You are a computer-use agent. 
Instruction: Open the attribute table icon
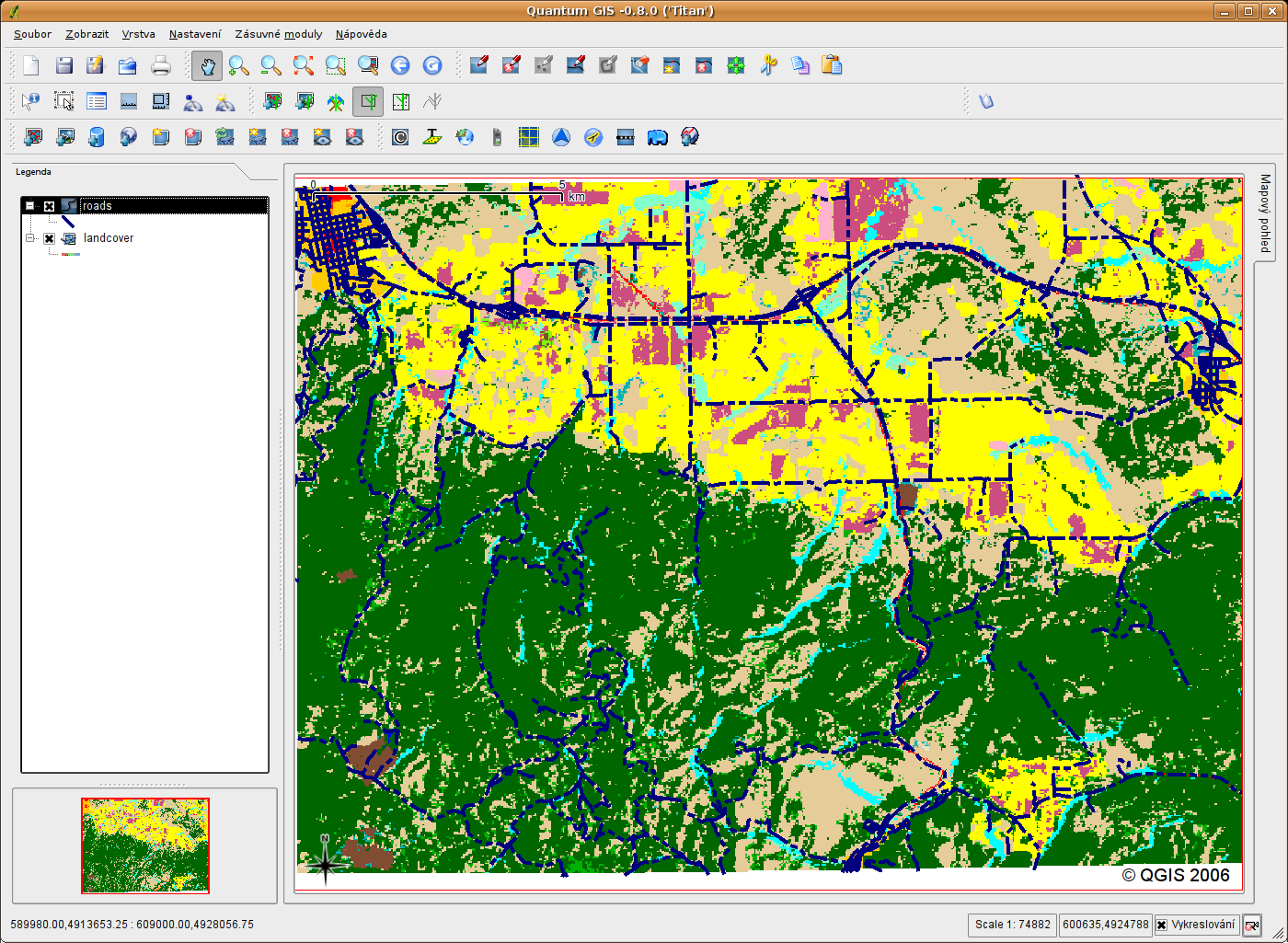(x=96, y=101)
